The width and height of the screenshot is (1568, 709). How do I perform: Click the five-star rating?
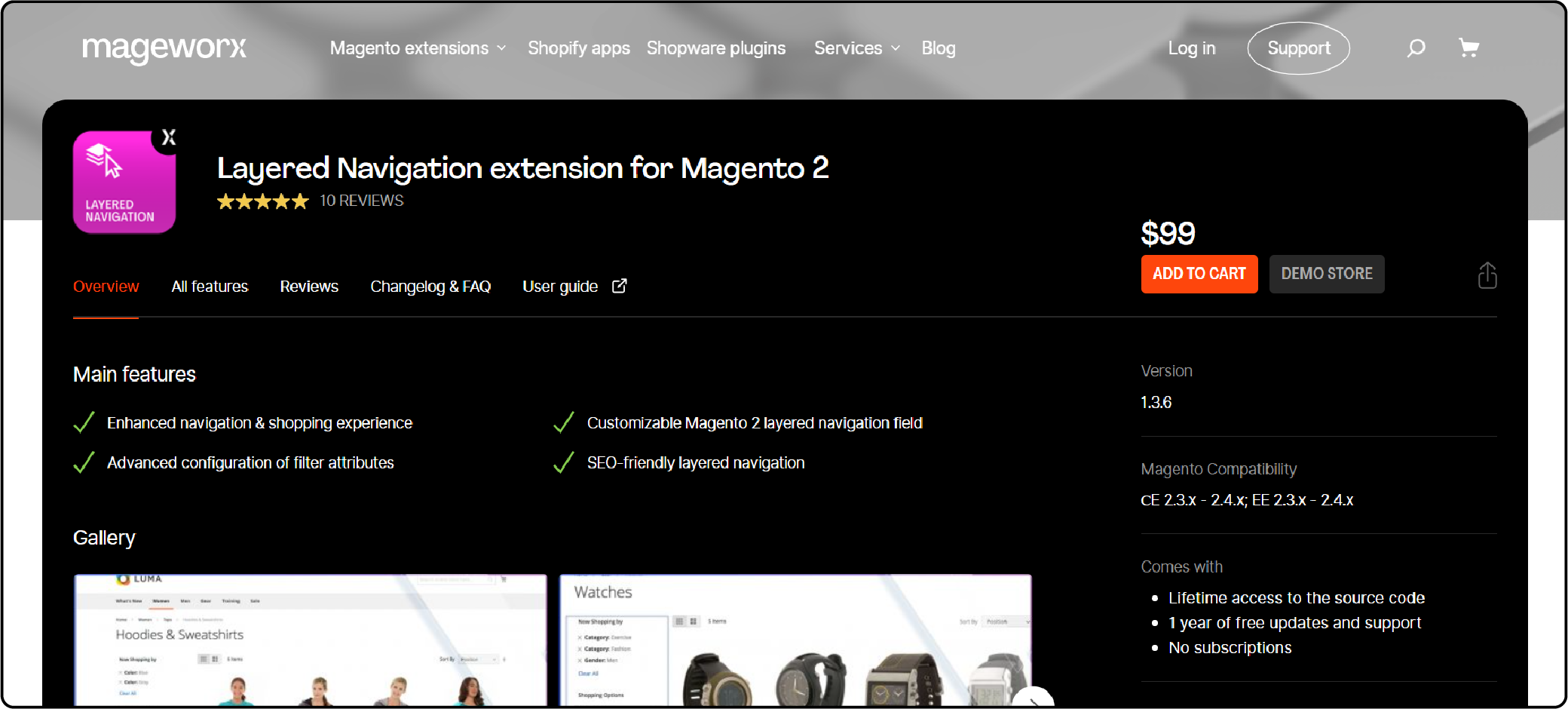(x=263, y=201)
